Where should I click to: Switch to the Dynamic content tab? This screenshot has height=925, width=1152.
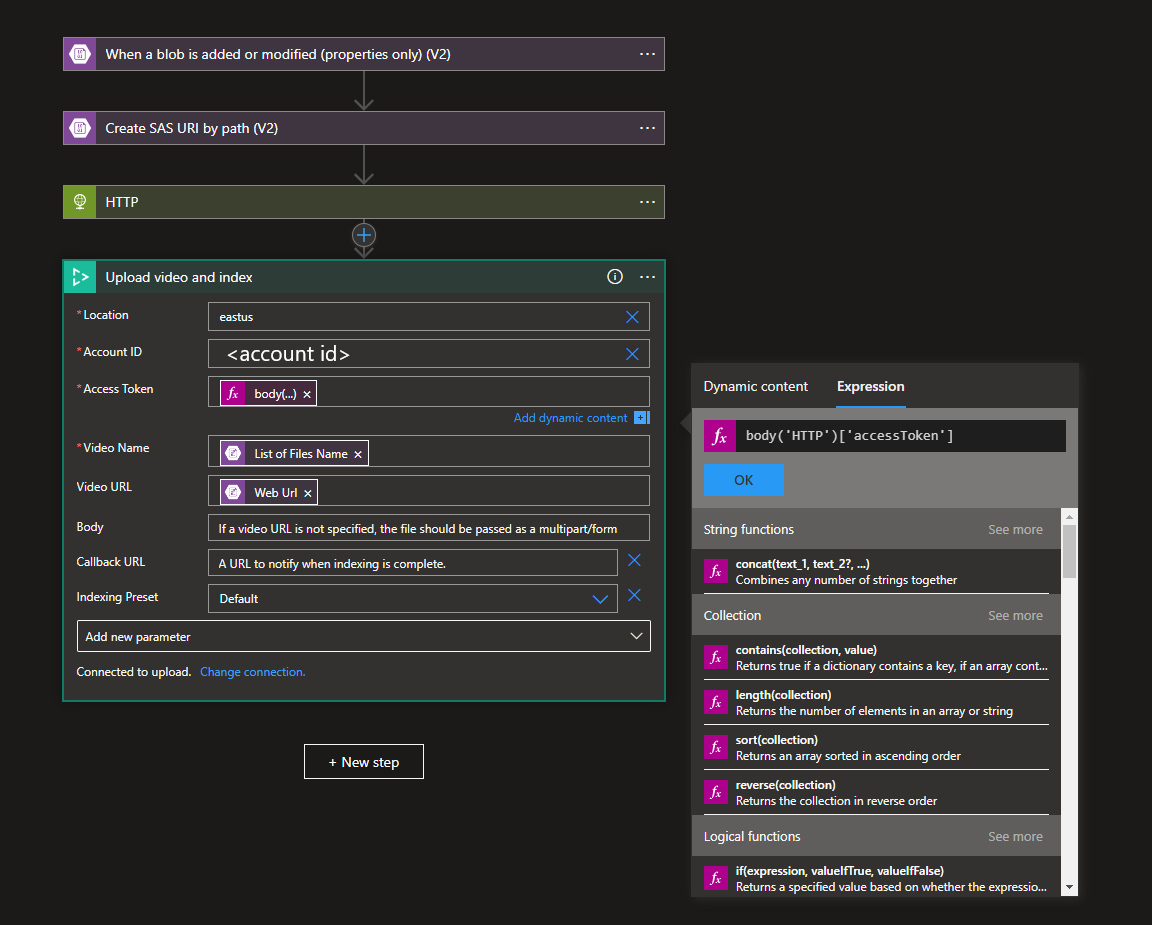tap(755, 386)
